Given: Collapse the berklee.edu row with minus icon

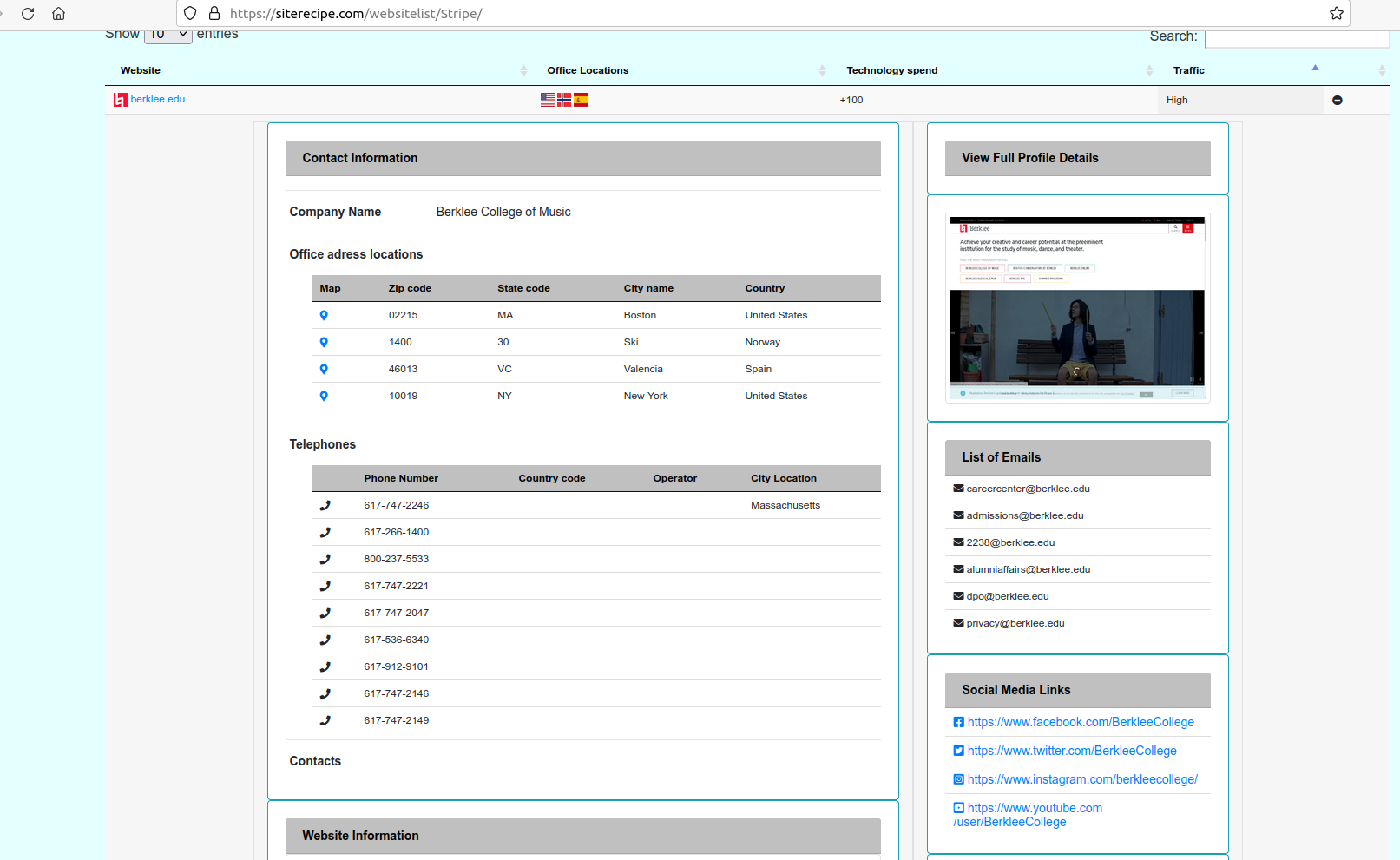Looking at the screenshot, I should coord(1338,101).
